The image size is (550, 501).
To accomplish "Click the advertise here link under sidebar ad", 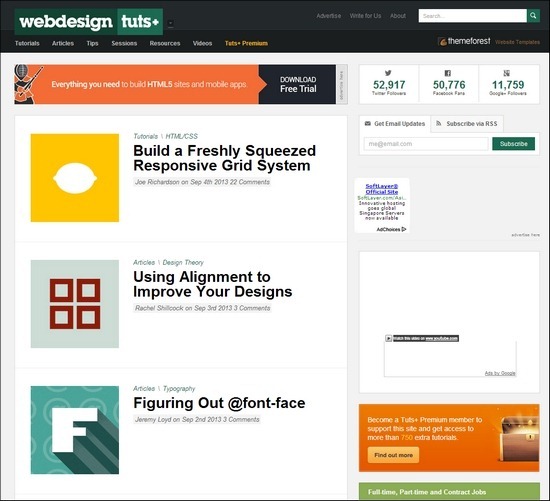I will coord(525,235).
